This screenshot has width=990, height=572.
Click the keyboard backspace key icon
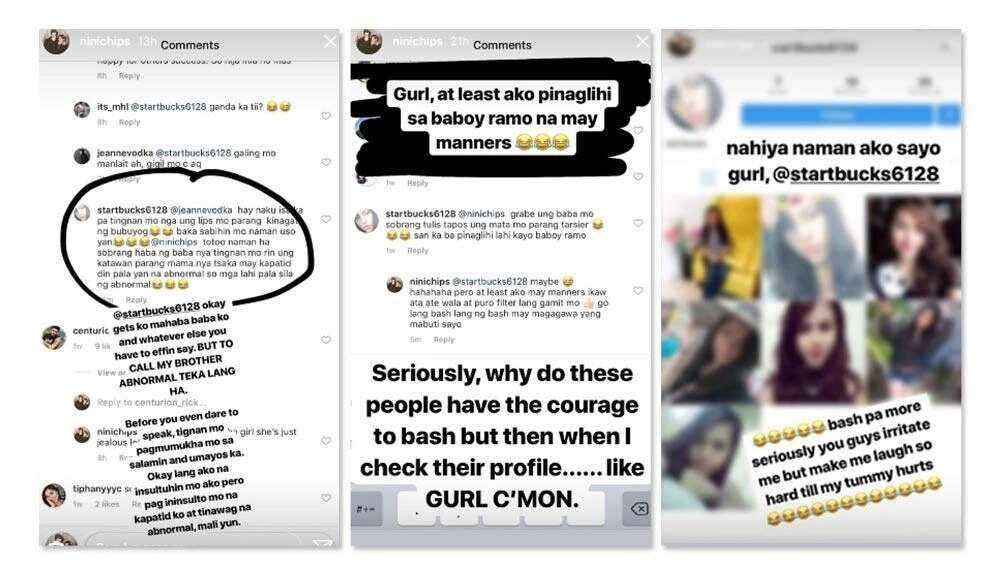(638, 509)
